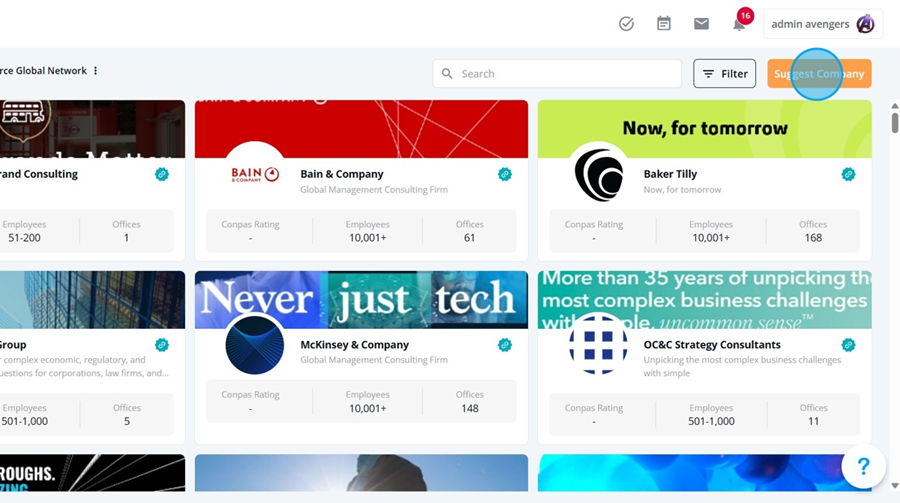This screenshot has height=503, width=900.
Task: Open notifications bell with 16 badge
Action: coord(739,24)
